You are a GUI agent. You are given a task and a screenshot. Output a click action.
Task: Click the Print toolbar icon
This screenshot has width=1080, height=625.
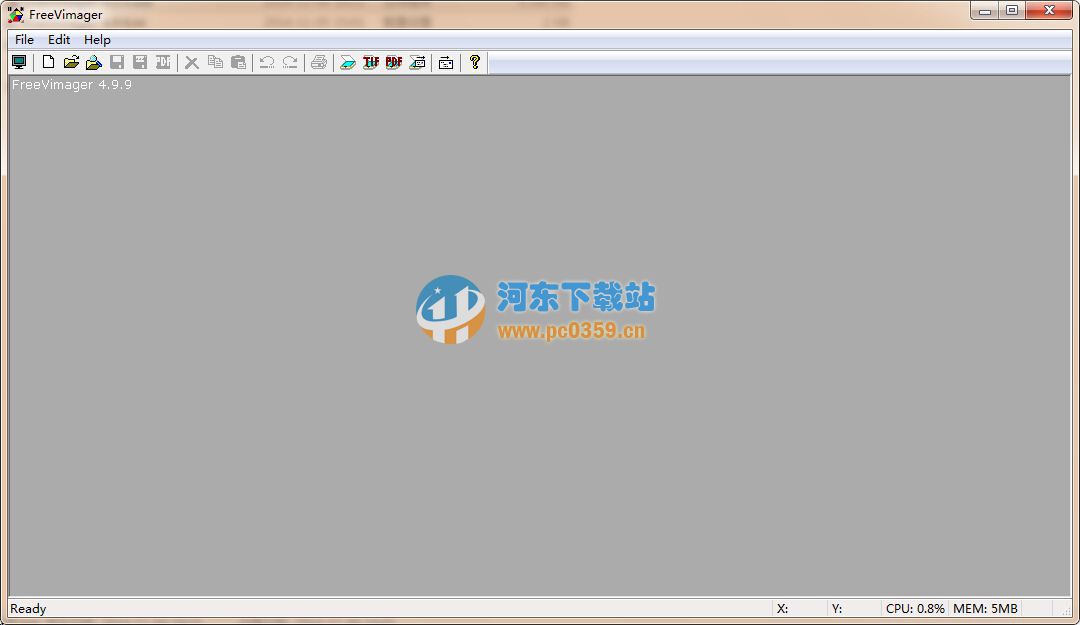tap(319, 62)
